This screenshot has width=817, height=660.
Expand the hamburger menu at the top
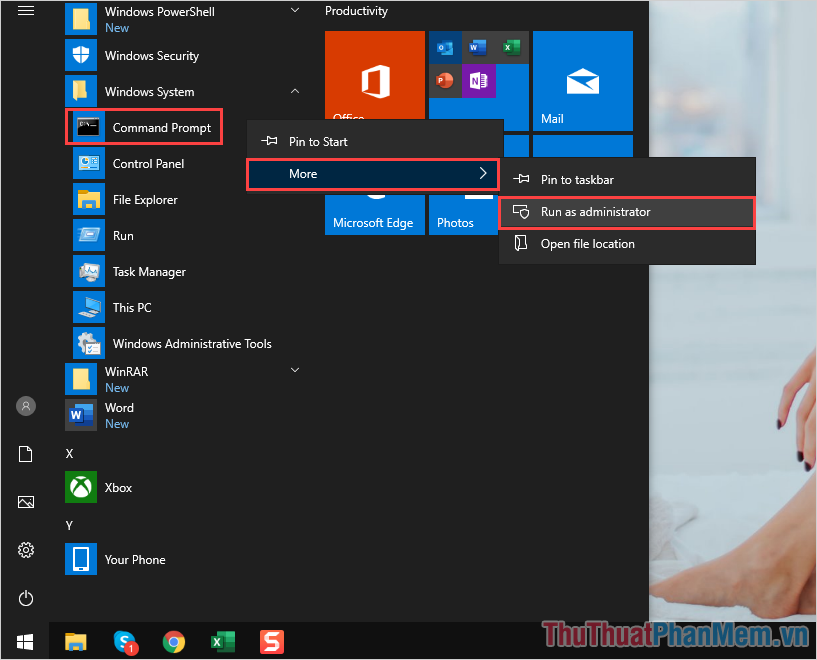click(25, 10)
